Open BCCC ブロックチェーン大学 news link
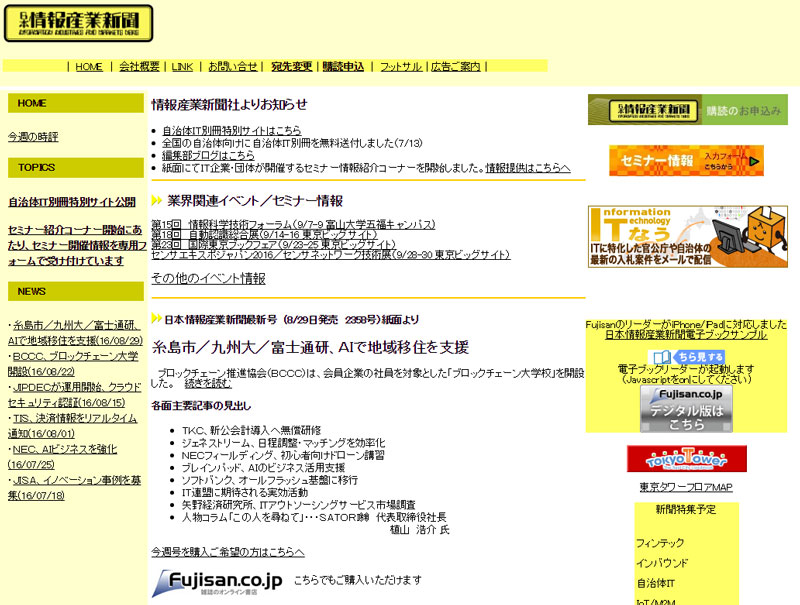The width and height of the screenshot is (800, 605). click(x=73, y=364)
